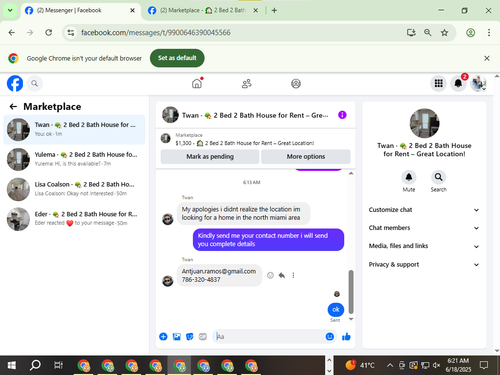Choose a sticker icon
Viewport: 500px width, 375px height.
(190, 337)
